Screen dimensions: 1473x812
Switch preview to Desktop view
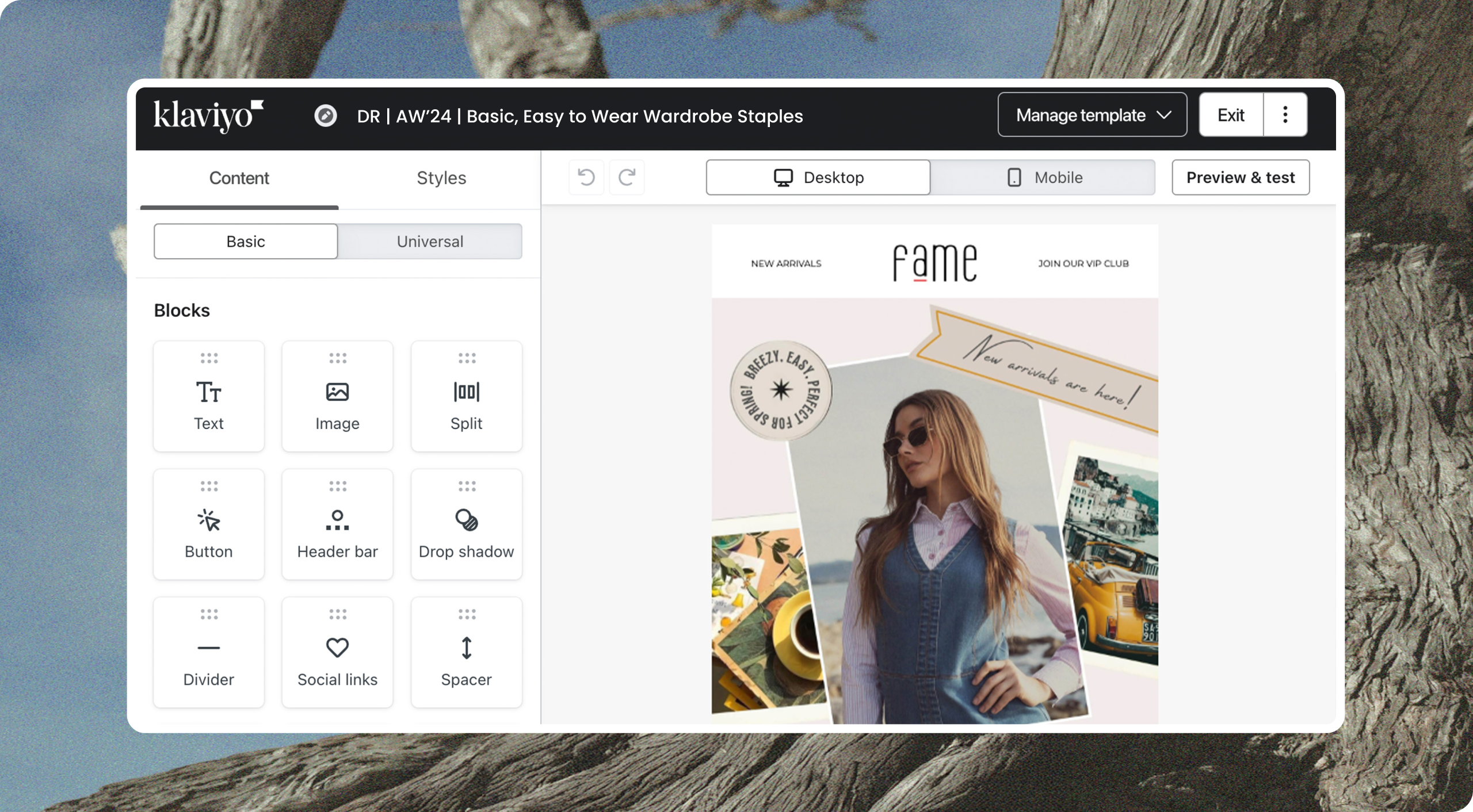pos(818,177)
